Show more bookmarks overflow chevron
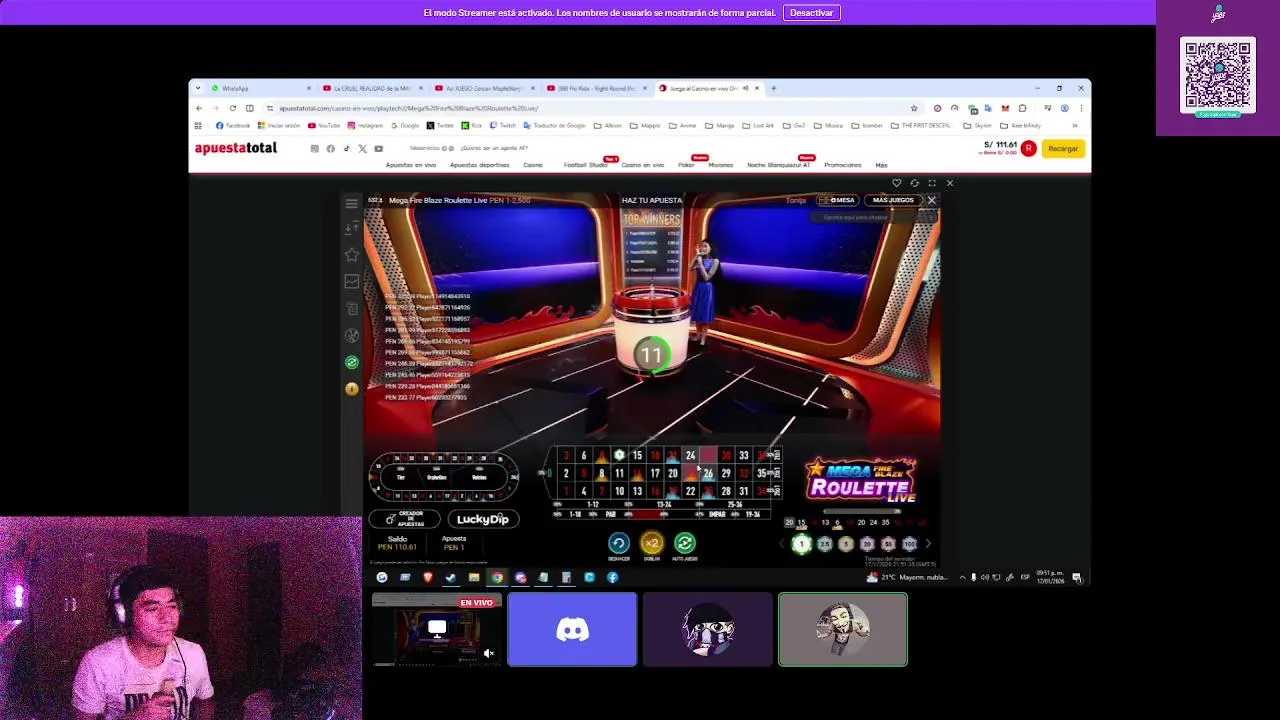The height and width of the screenshot is (720, 1280). (x=1074, y=126)
